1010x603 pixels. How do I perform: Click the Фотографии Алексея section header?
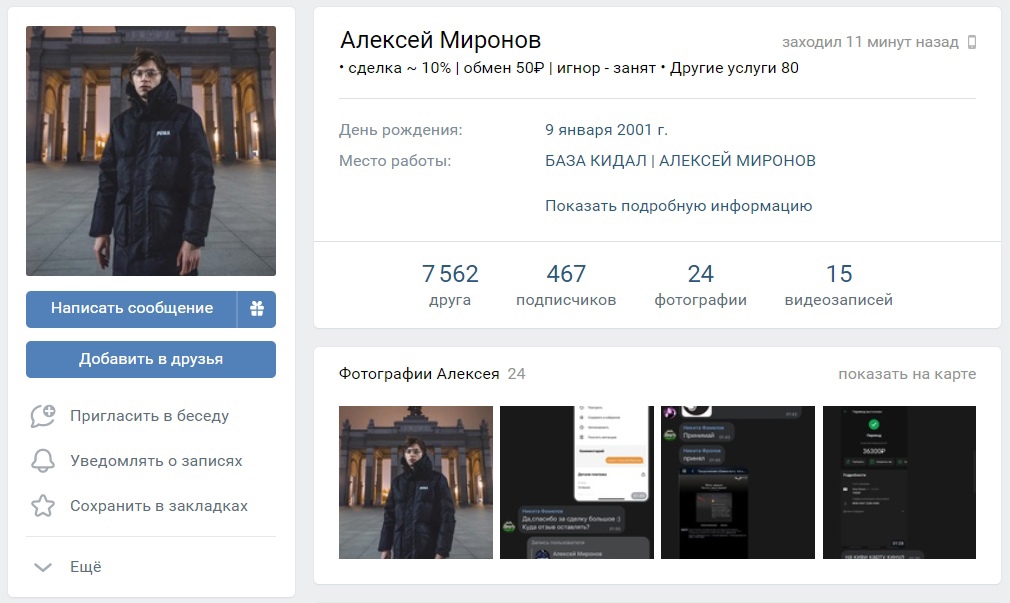pos(419,374)
